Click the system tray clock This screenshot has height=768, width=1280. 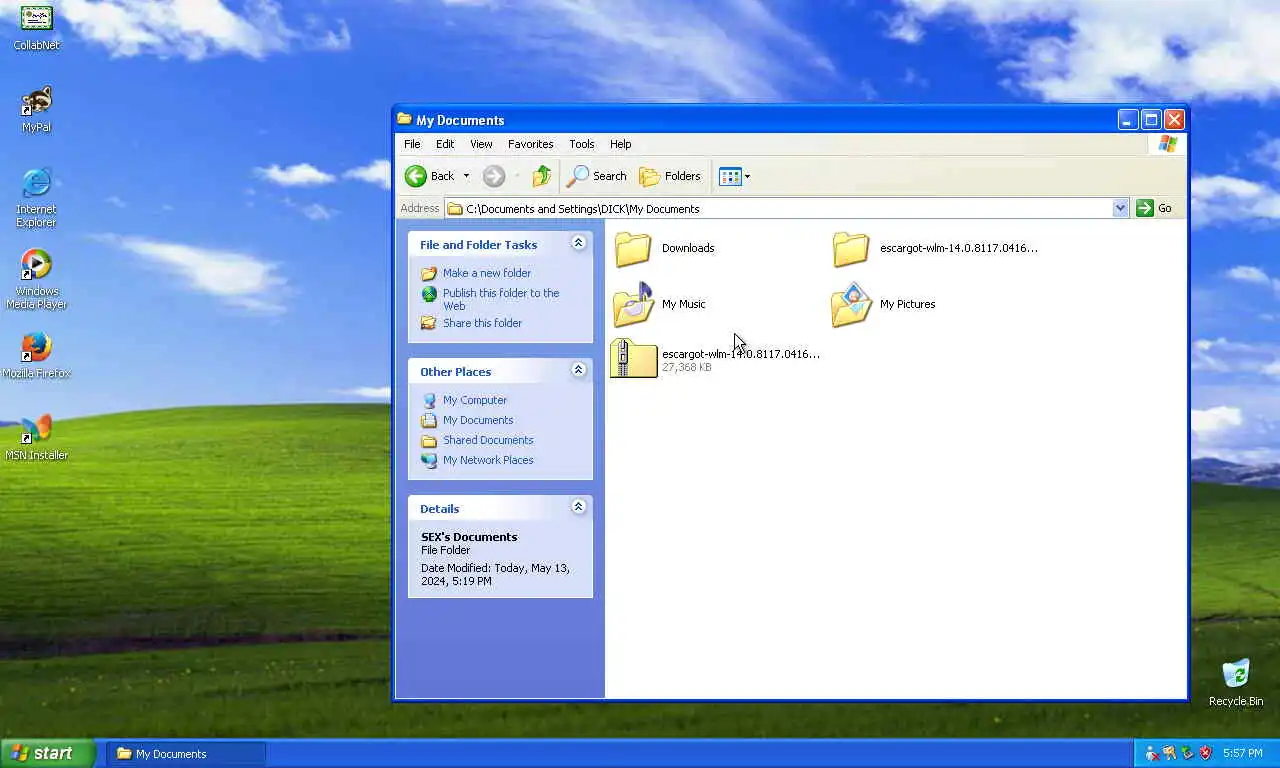(x=1242, y=753)
